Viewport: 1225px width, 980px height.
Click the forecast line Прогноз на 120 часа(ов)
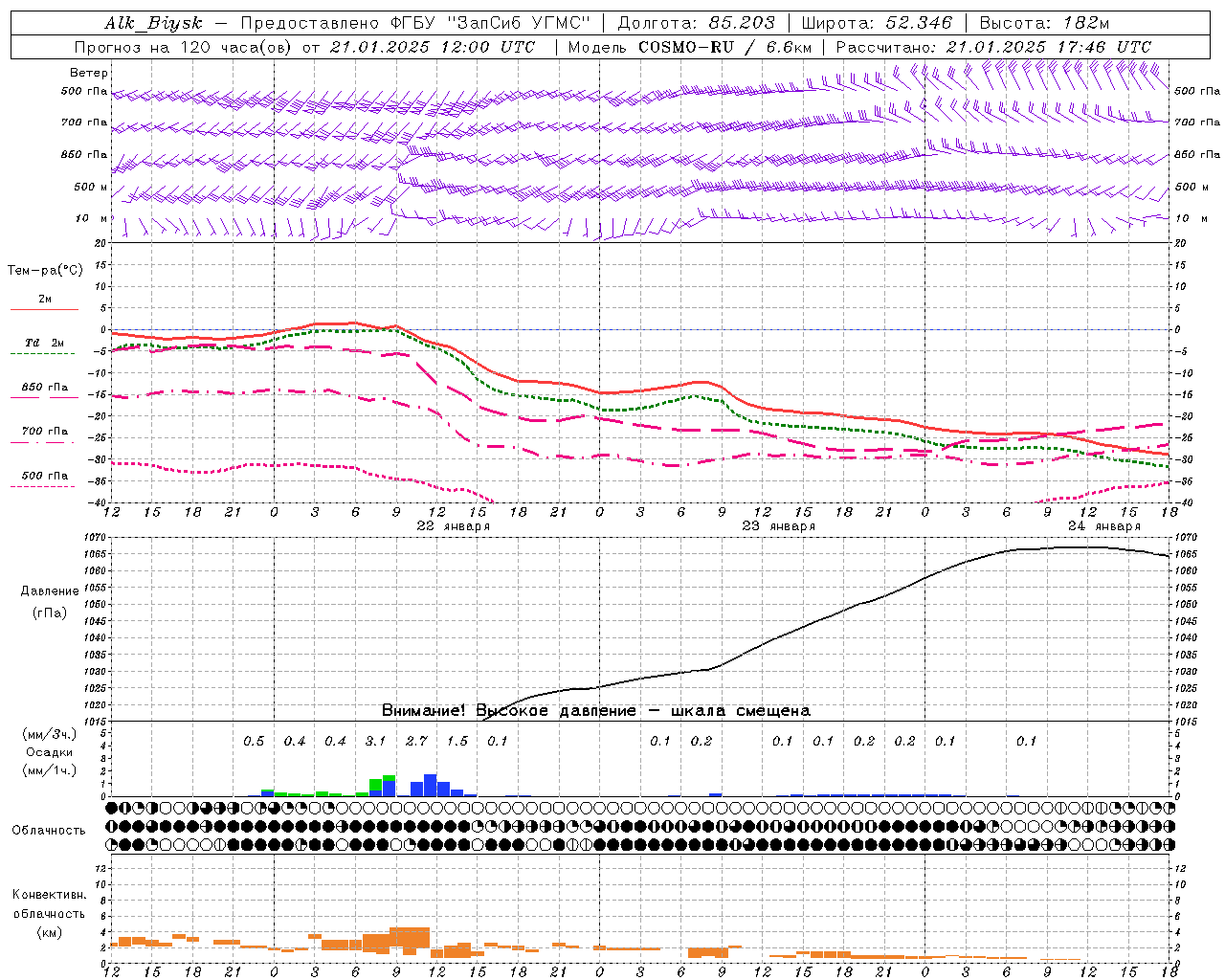tap(184, 47)
